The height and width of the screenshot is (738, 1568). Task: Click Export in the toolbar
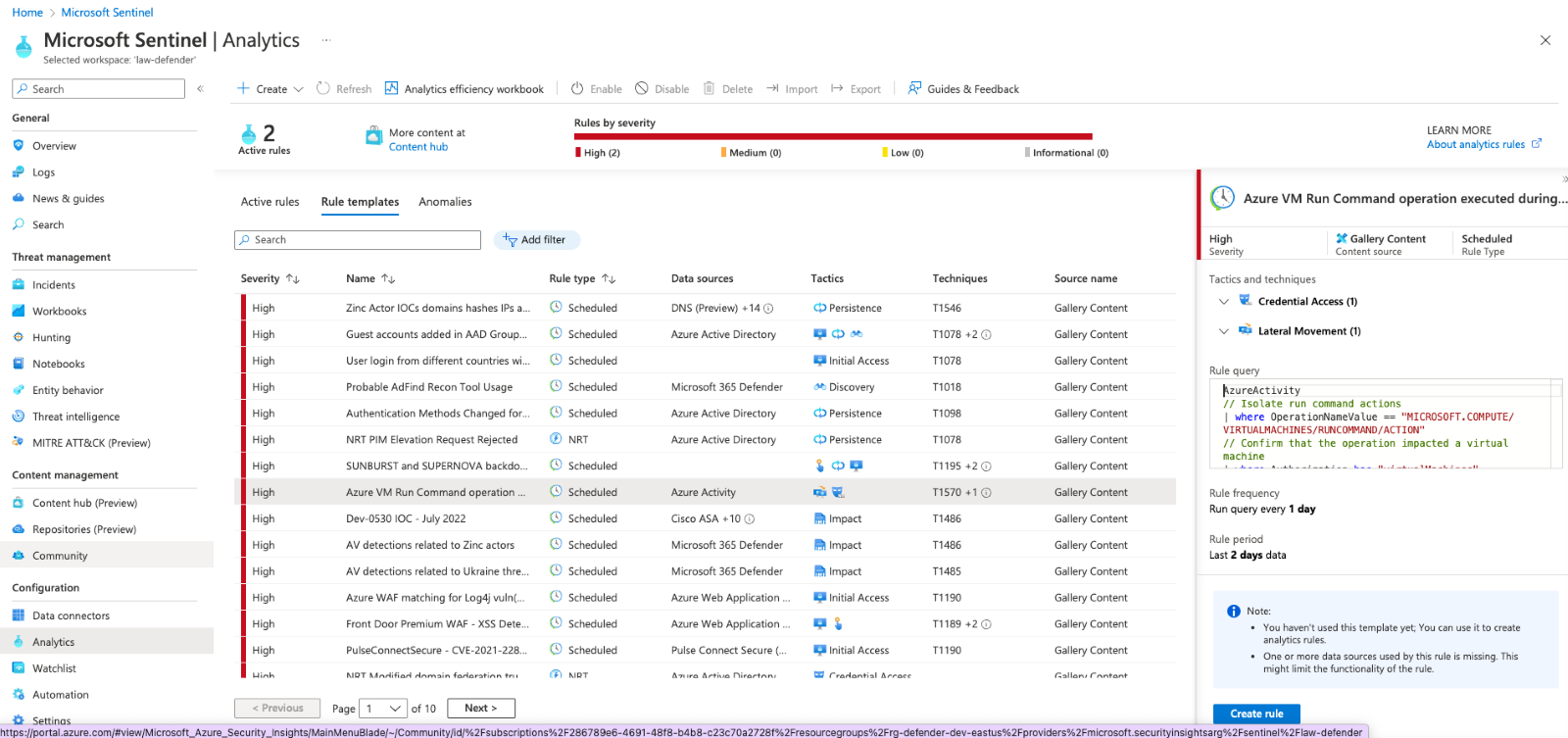tap(856, 89)
